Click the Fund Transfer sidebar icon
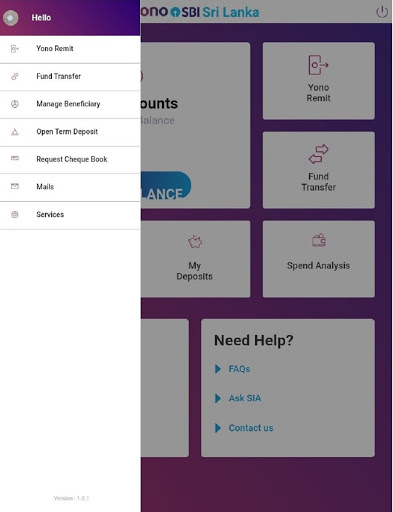 15,76
